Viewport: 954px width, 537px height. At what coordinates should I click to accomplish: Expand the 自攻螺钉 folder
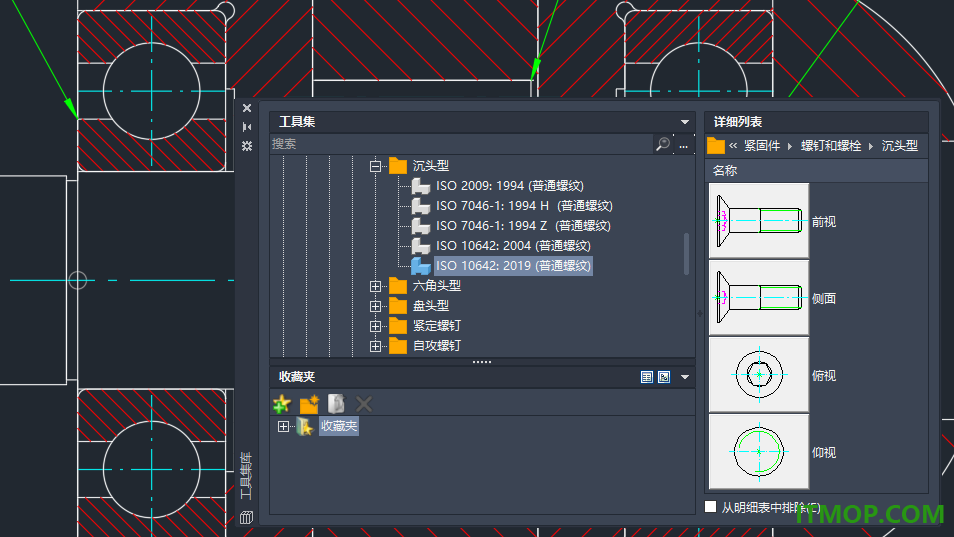click(x=375, y=346)
